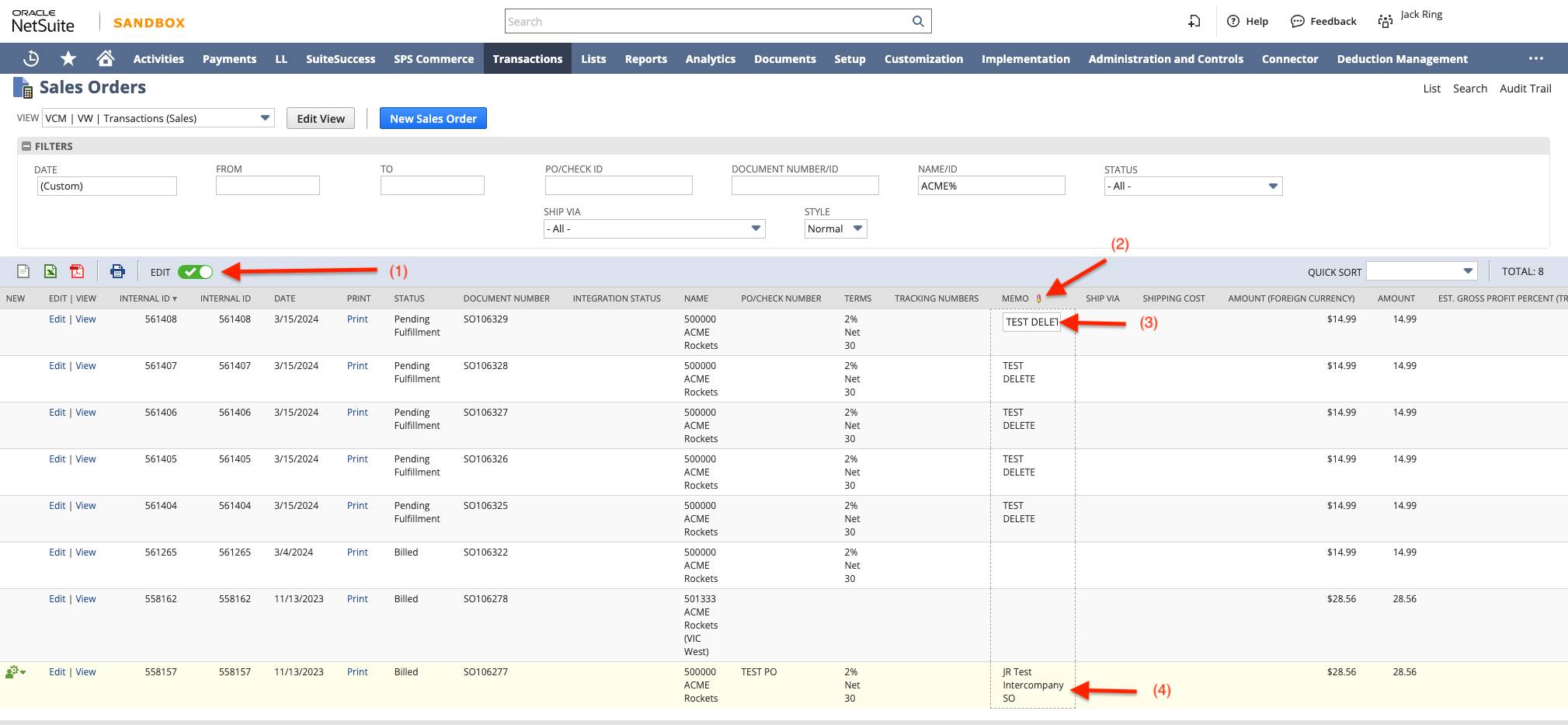Open the Lists menu
The image size is (1568, 725).
593,59
